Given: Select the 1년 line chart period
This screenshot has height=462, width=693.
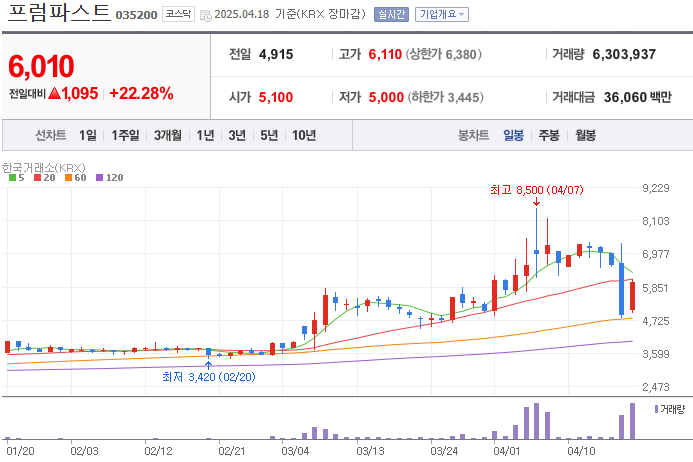Looking at the screenshot, I should click(205, 135).
